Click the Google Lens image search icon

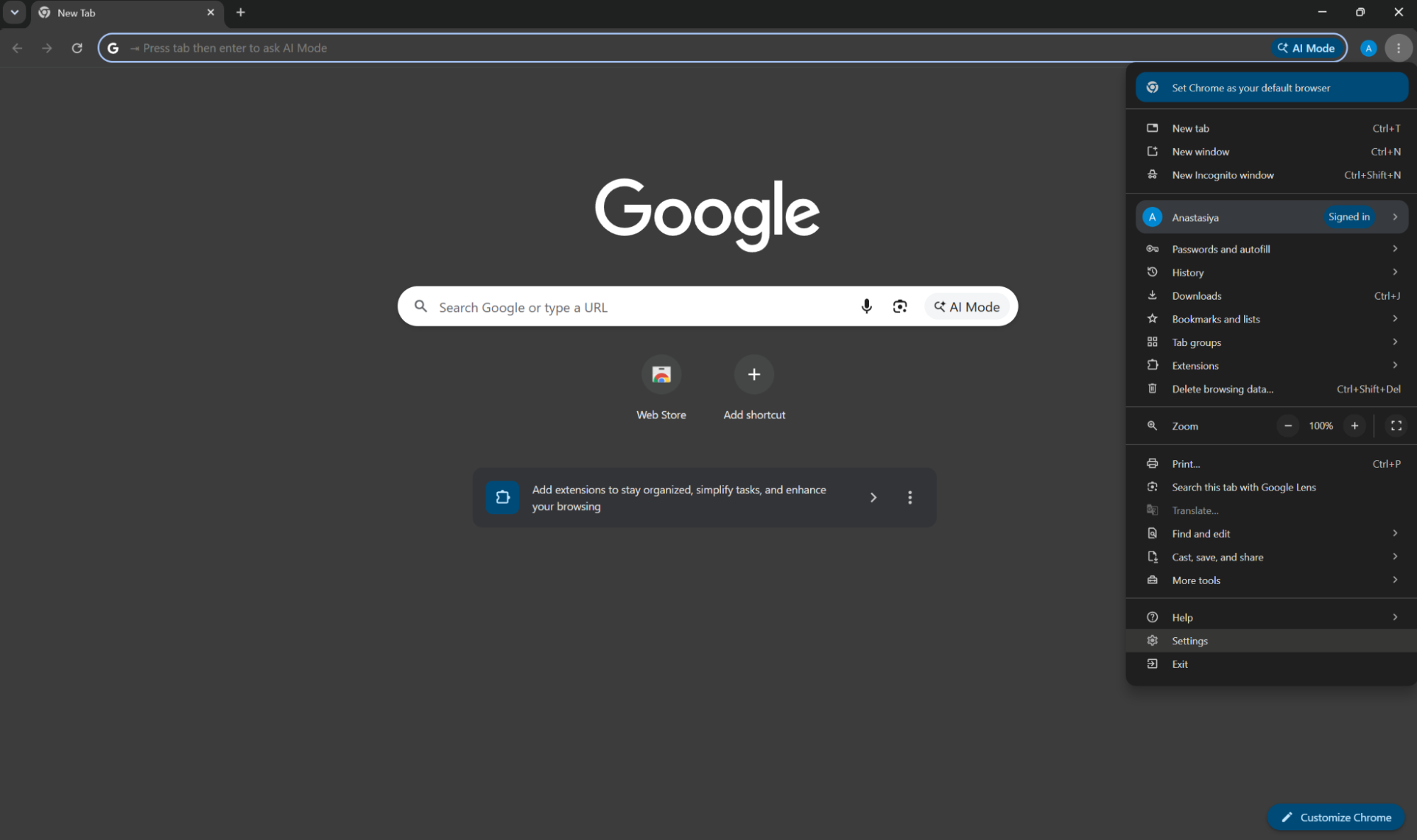900,306
